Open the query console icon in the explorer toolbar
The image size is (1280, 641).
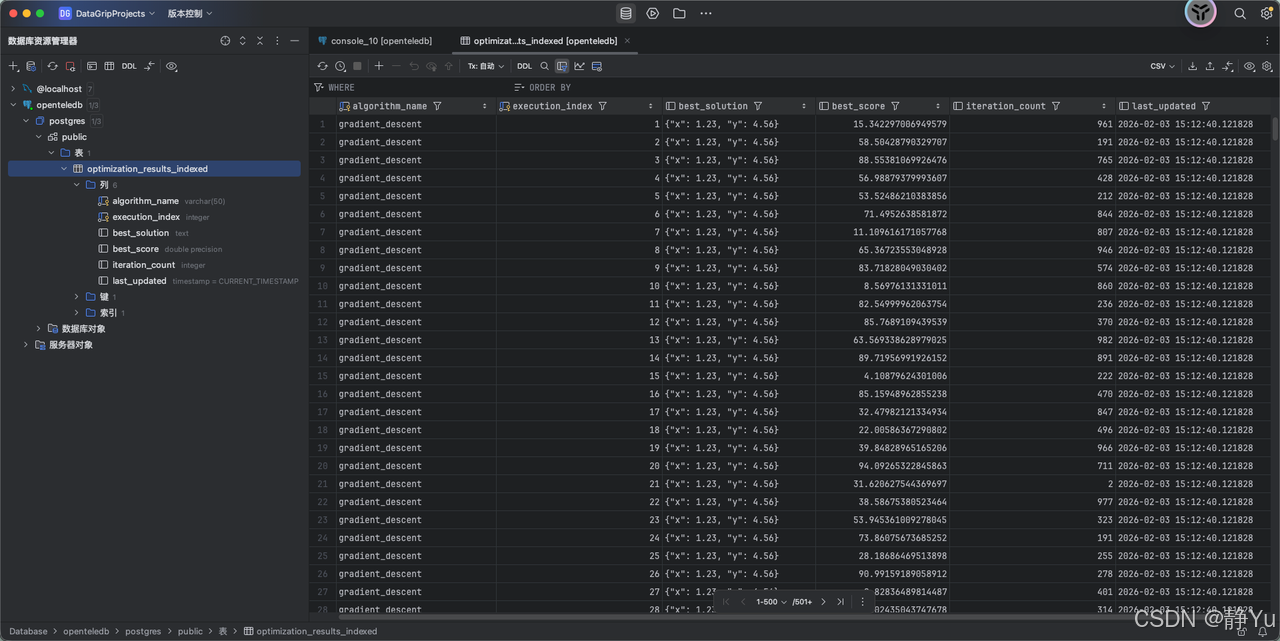point(92,66)
